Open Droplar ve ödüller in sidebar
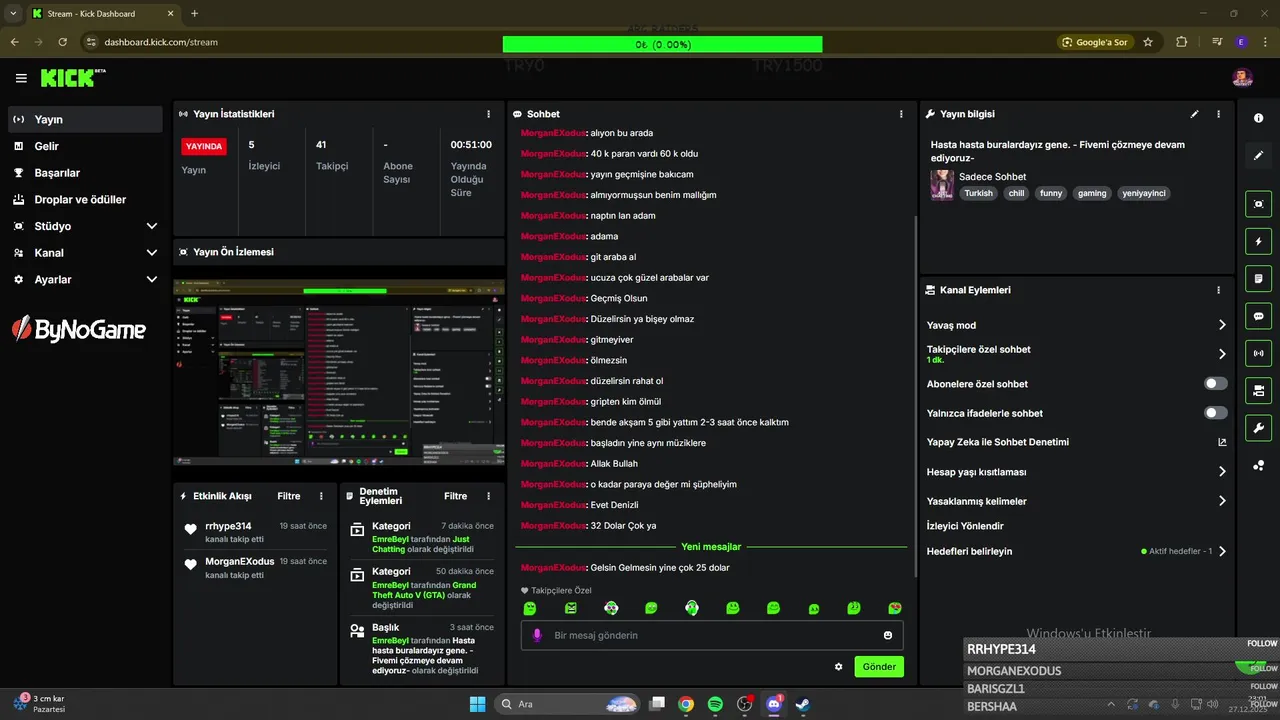 85,199
